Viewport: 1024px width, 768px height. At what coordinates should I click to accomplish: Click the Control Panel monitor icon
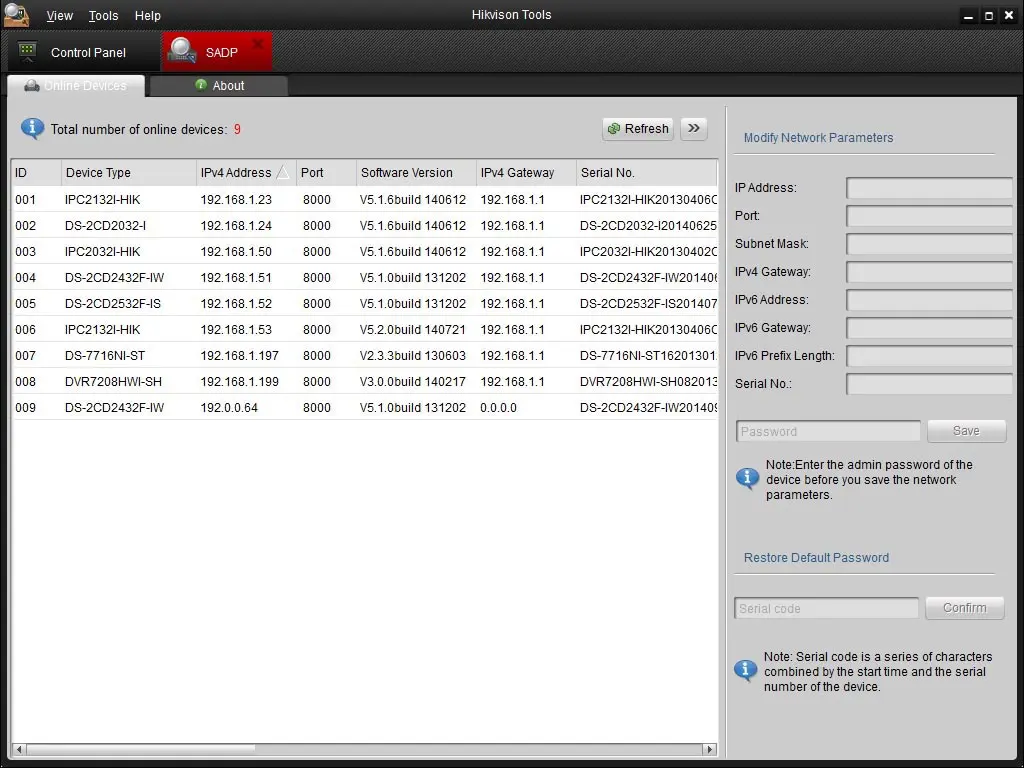pyautogui.click(x=27, y=52)
